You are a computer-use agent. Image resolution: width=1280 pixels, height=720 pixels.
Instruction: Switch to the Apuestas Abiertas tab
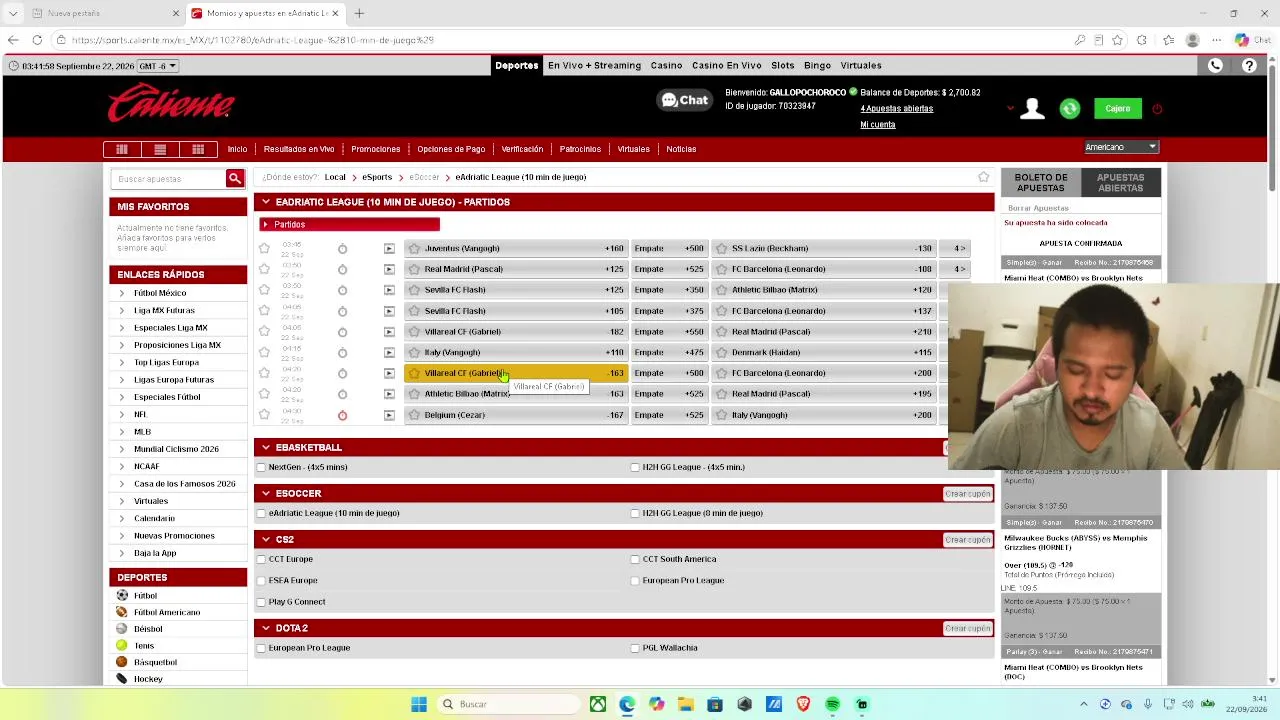click(x=1120, y=183)
